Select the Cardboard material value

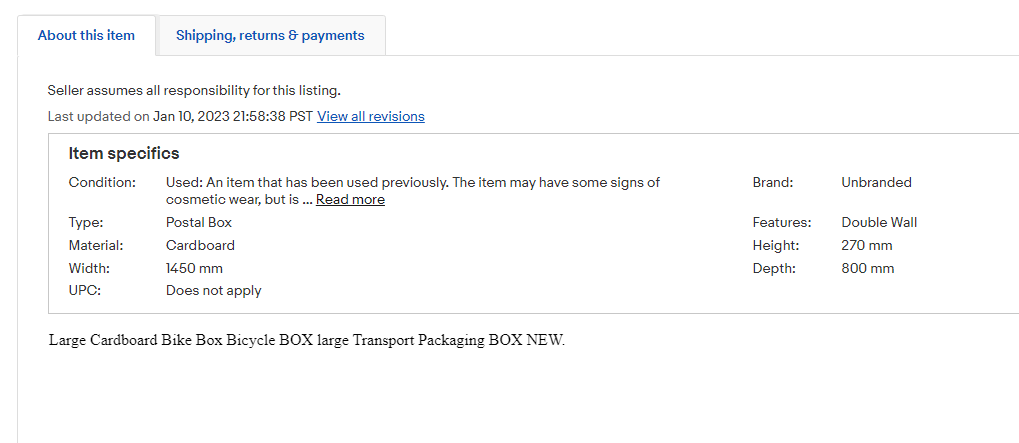pos(200,246)
